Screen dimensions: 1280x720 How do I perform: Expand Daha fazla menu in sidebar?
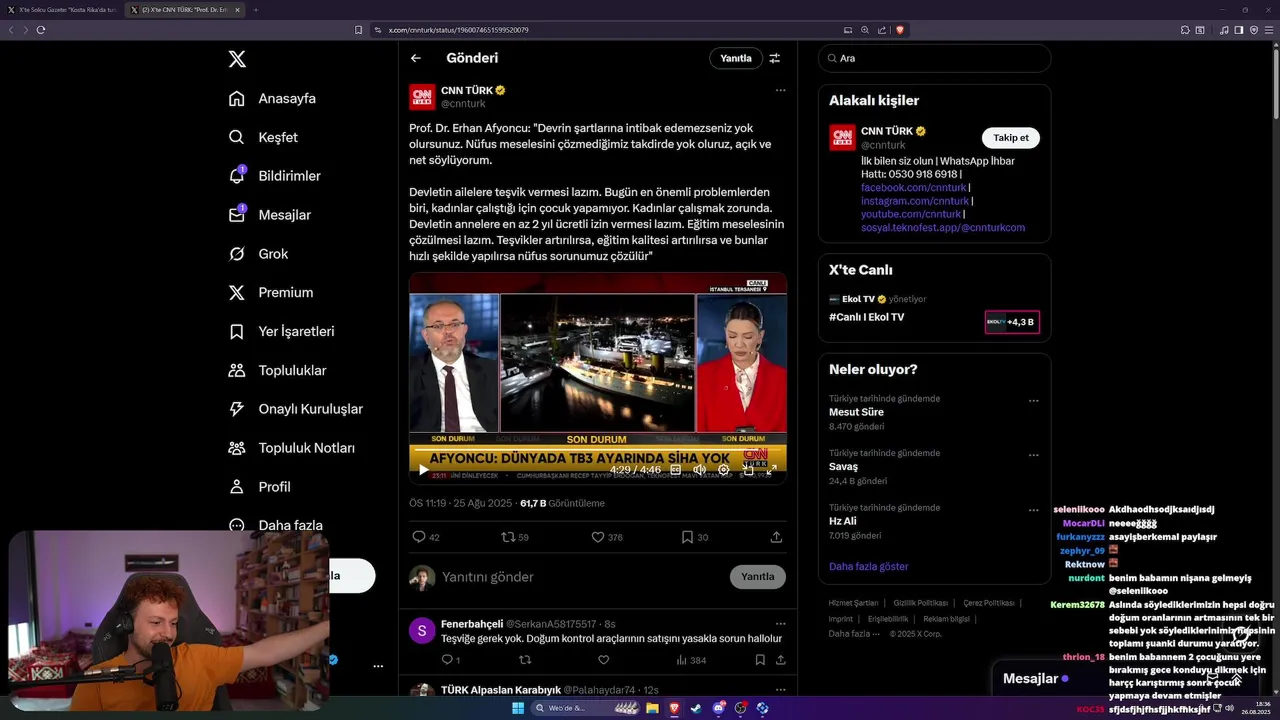276,525
